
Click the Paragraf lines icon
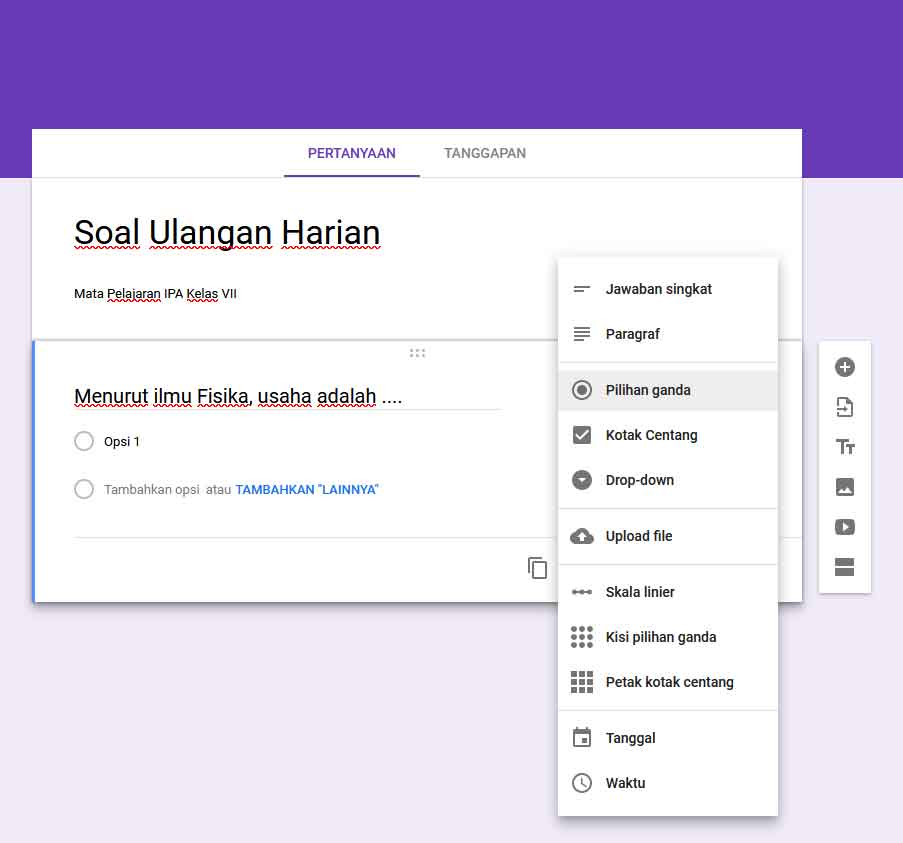[582, 334]
